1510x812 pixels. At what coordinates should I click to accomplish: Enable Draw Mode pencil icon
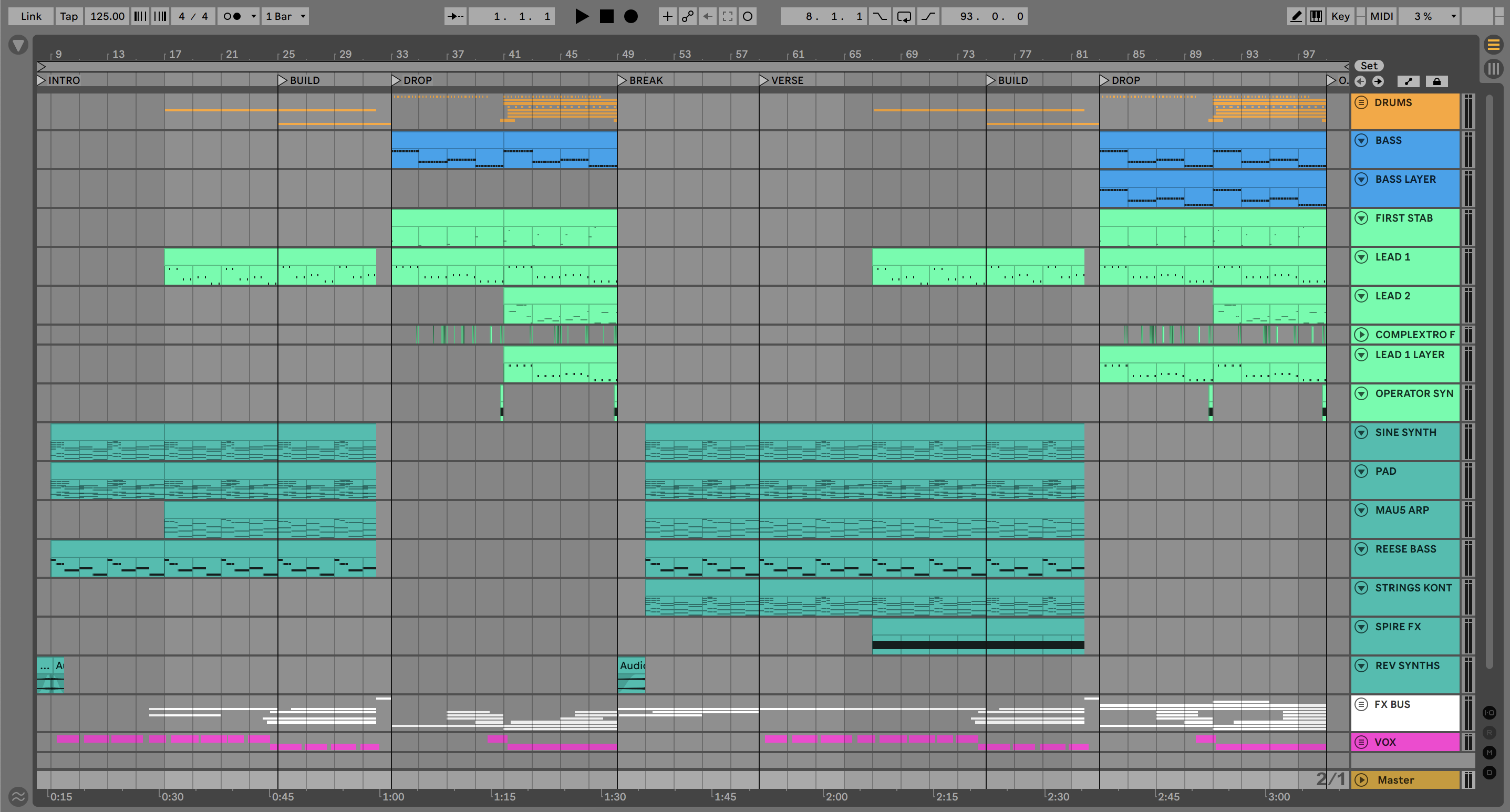1296,16
